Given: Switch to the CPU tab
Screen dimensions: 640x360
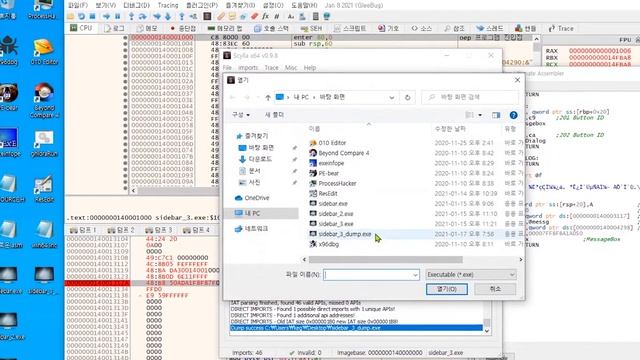Looking at the screenshot, I should pyautogui.click(x=81, y=28).
